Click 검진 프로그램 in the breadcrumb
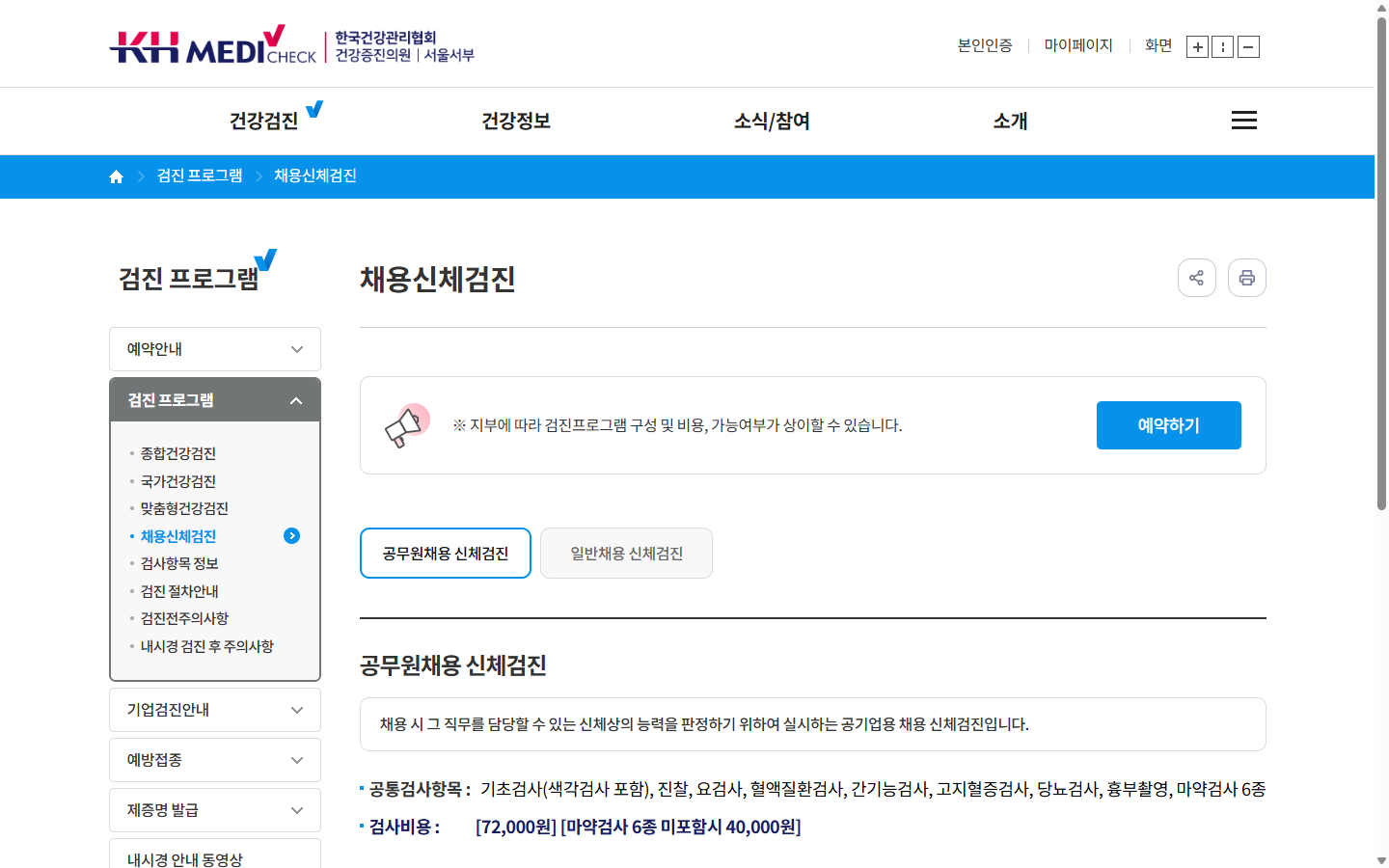The width and height of the screenshot is (1389, 868). pos(200,176)
